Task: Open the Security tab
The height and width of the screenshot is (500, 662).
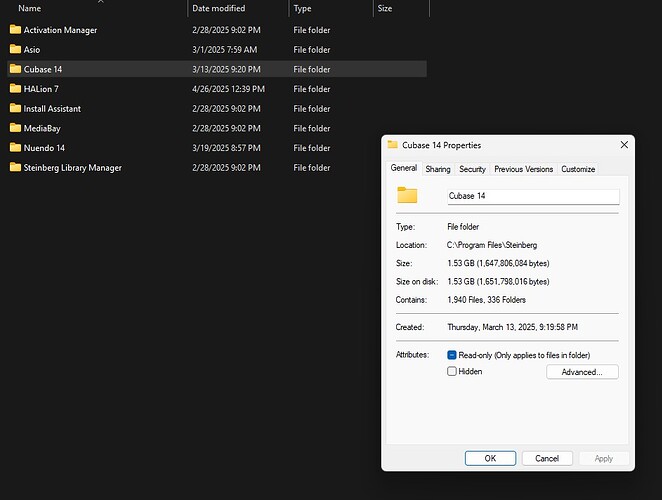Action: 472,169
